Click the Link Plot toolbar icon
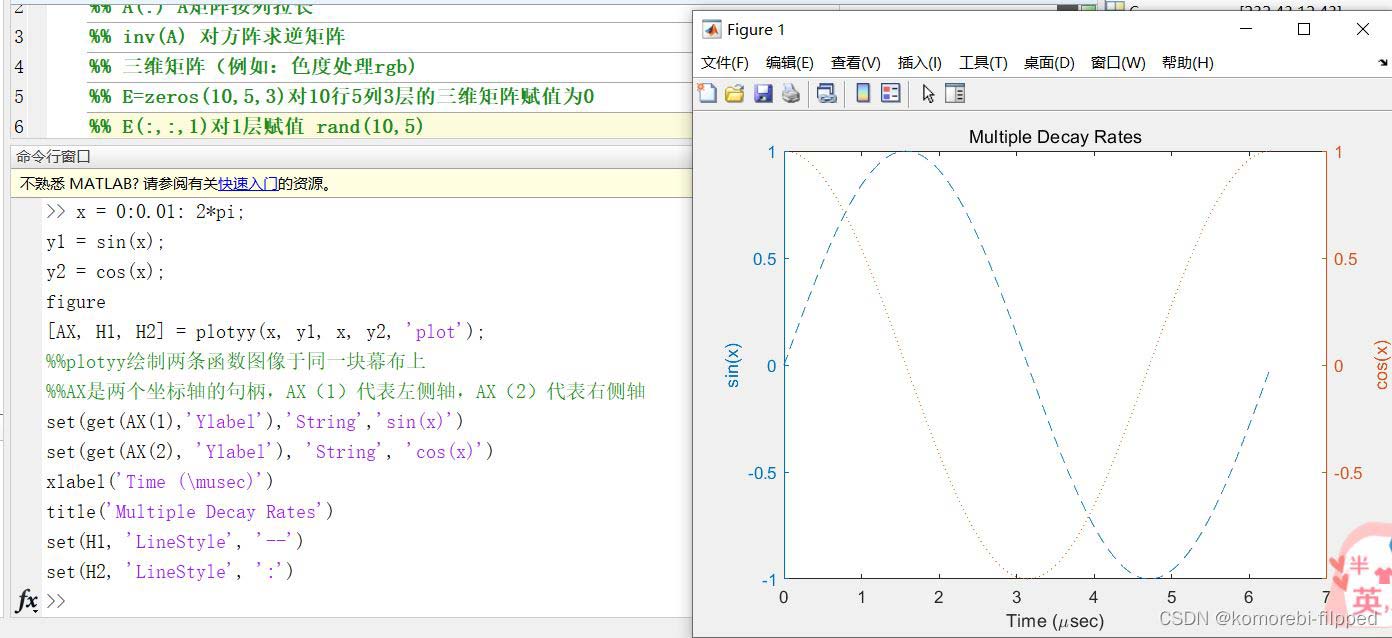Image resolution: width=1392 pixels, height=638 pixels. coord(826,94)
